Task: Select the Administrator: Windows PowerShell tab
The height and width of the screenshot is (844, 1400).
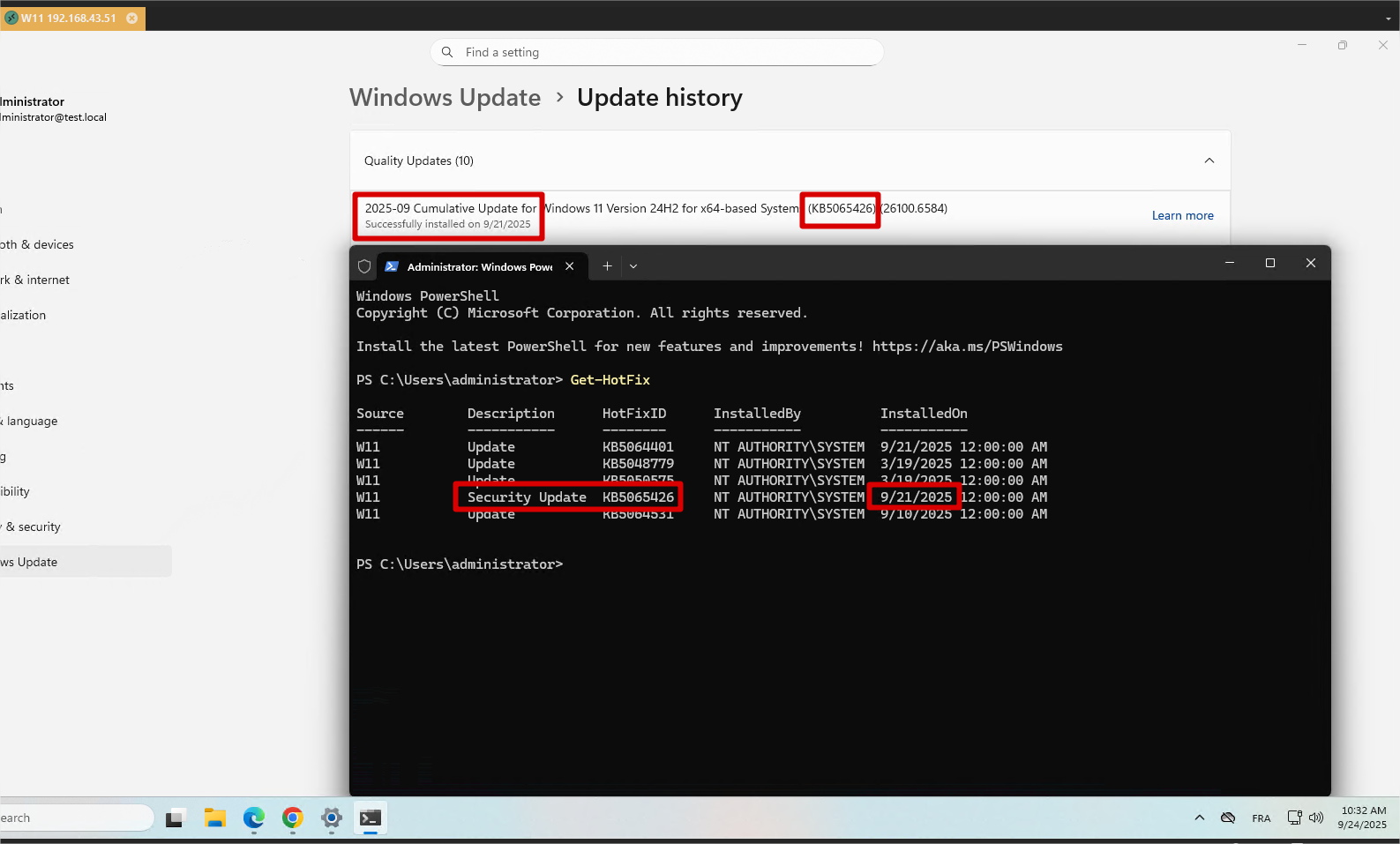Action: (478, 266)
